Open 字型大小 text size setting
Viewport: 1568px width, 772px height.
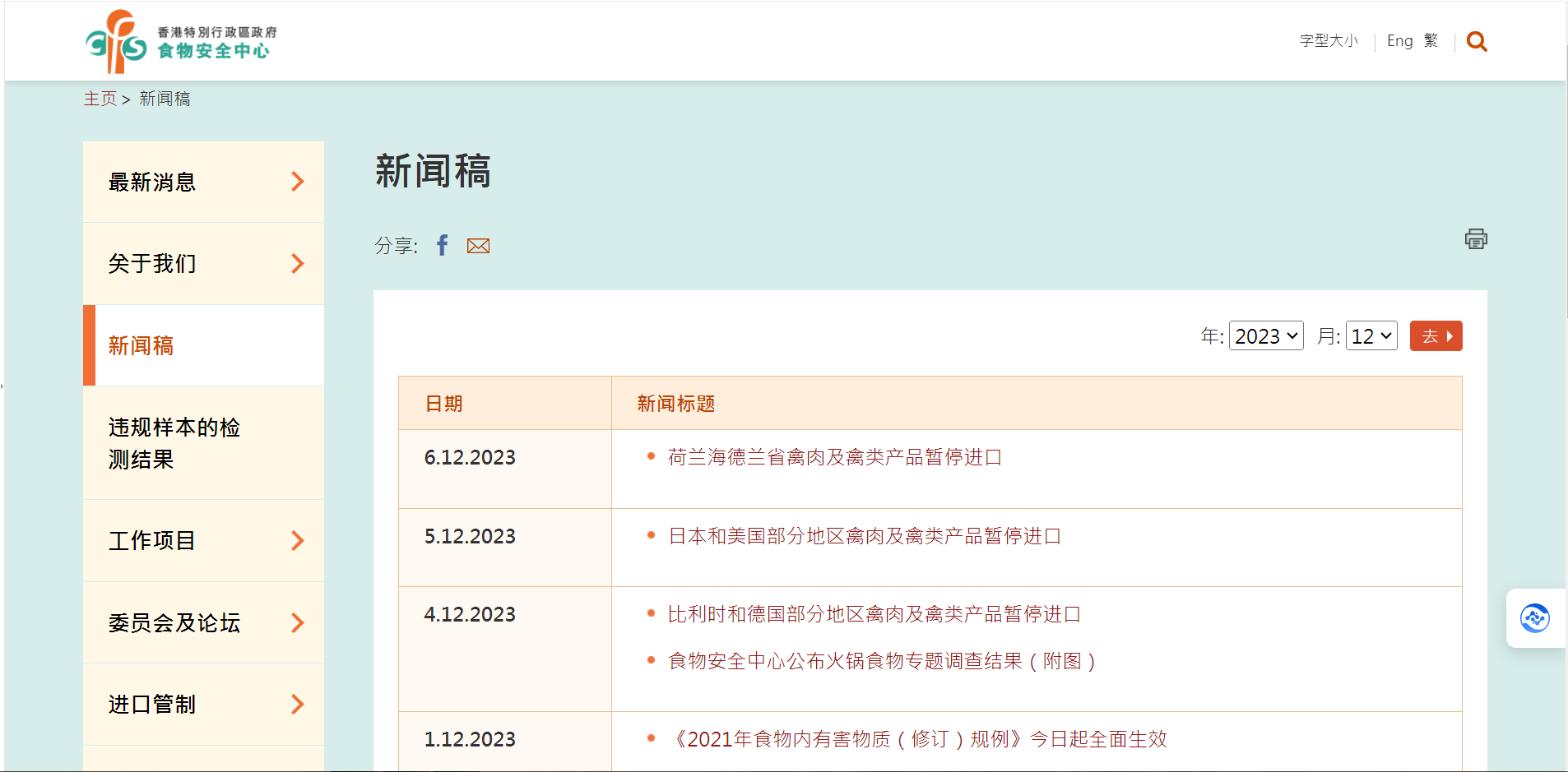pos(1329,40)
